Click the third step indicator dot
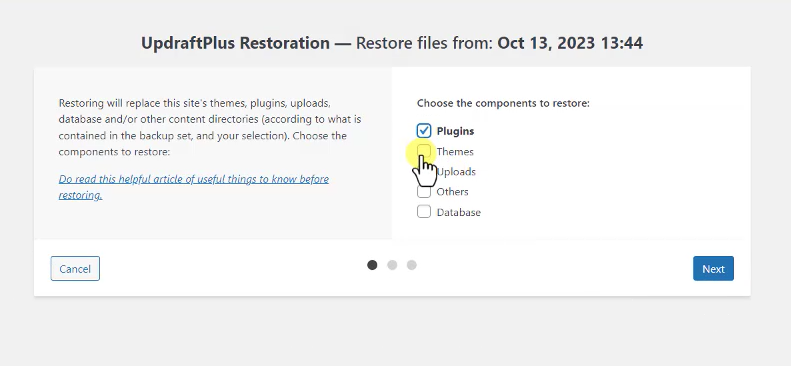Screen dimensions: 791x366 [x=412, y=265]
